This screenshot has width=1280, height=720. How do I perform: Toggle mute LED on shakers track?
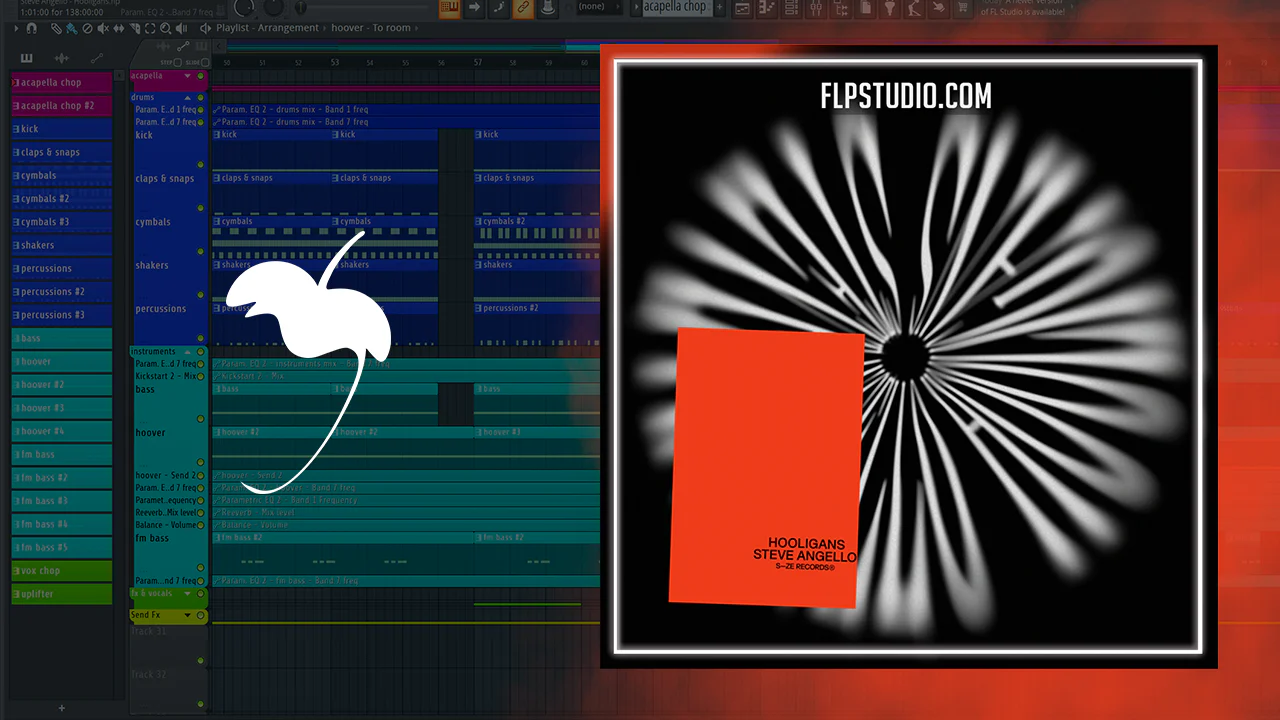click(x=201, y=294)
